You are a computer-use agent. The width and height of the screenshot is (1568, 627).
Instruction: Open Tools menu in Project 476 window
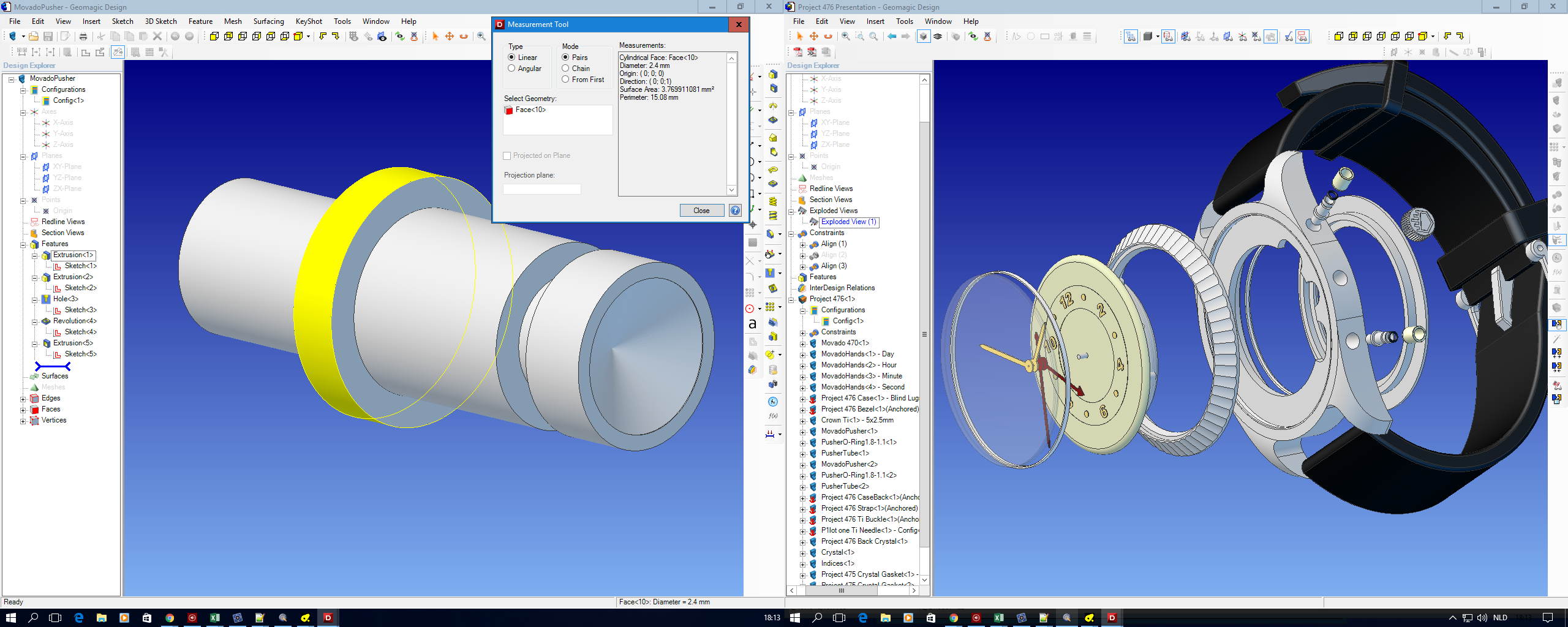(x=905, y=21)
